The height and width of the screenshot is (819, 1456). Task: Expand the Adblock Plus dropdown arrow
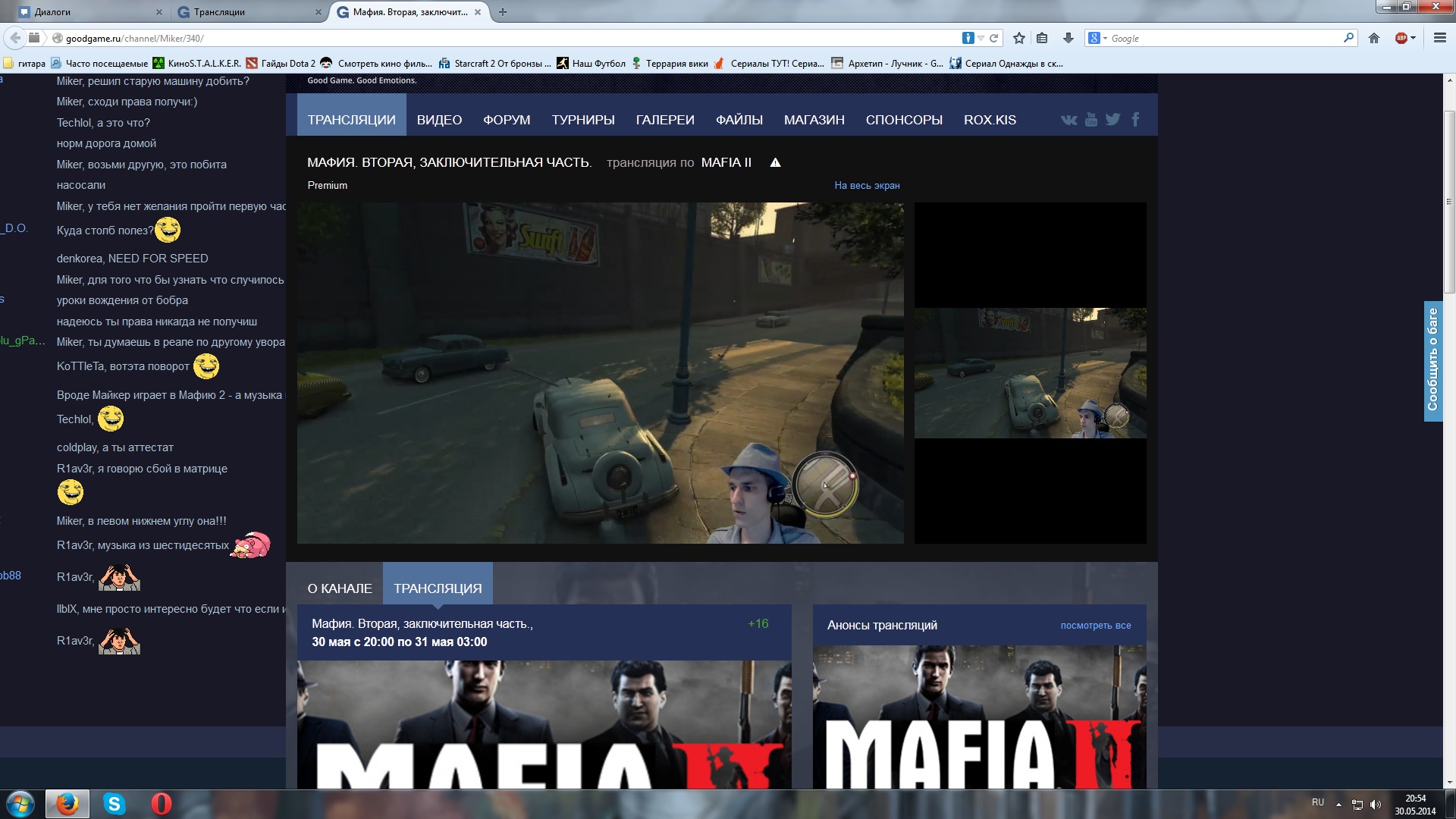pos(1414,38)
